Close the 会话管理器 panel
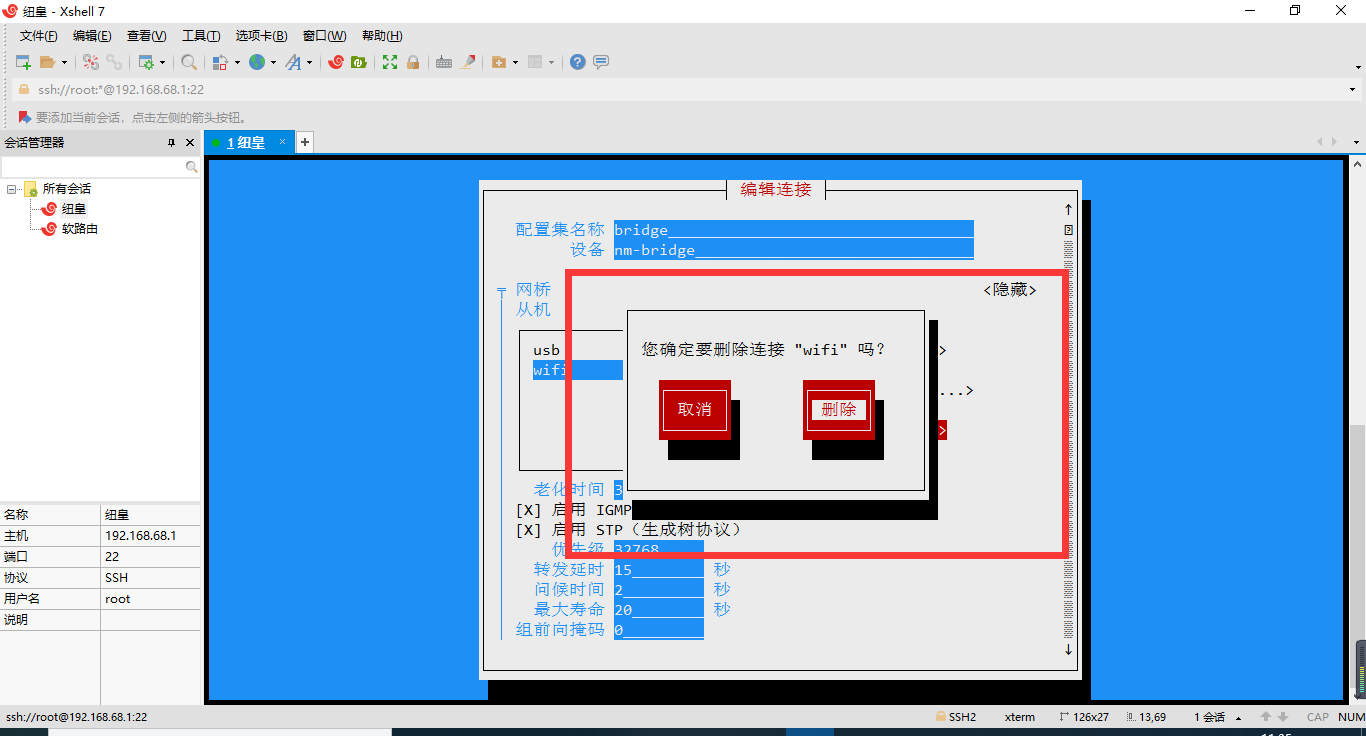Viewport: 1366px width, 736px height. point(190,143)
